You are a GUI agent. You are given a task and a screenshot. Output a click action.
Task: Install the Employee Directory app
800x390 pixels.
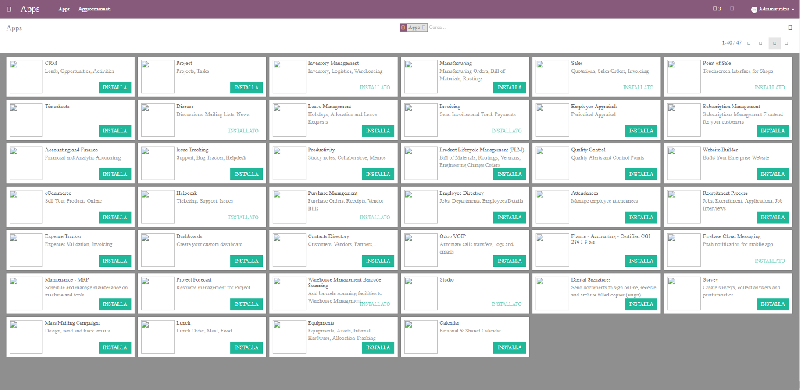(509, 217)
